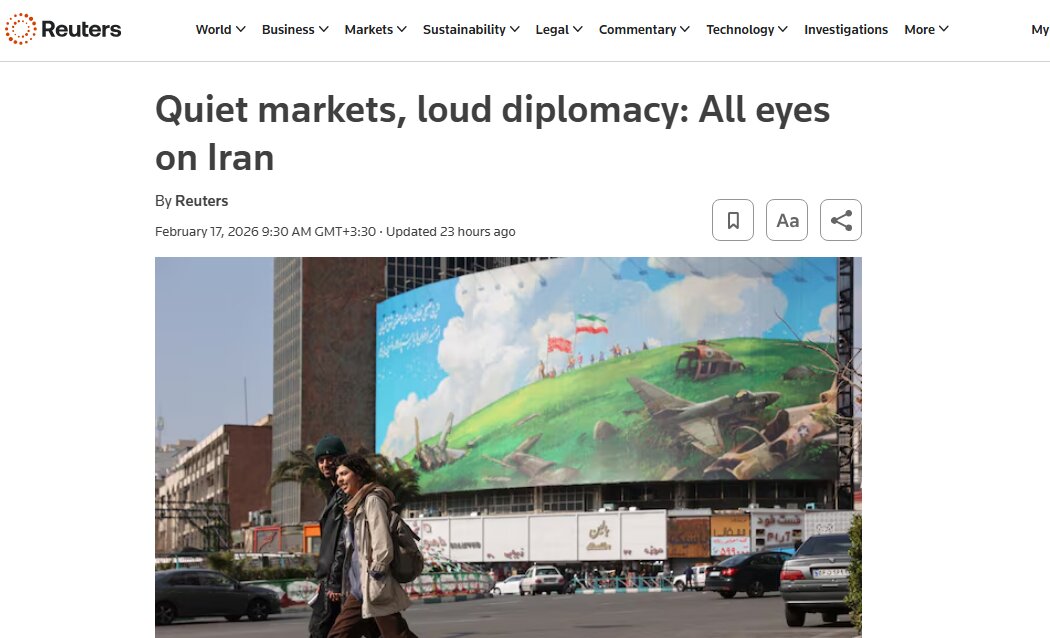Expand the Sustainability navigation chevron
Image resolution: width=1050 pixels, height=638 pixels.
tap(514, 29)
